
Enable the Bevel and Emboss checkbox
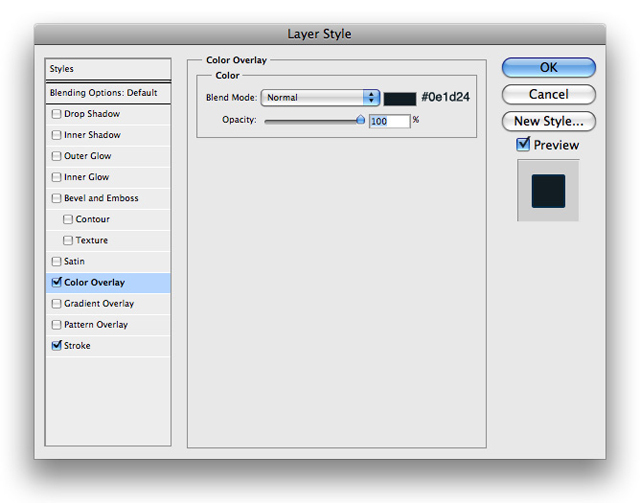[56, 198]
